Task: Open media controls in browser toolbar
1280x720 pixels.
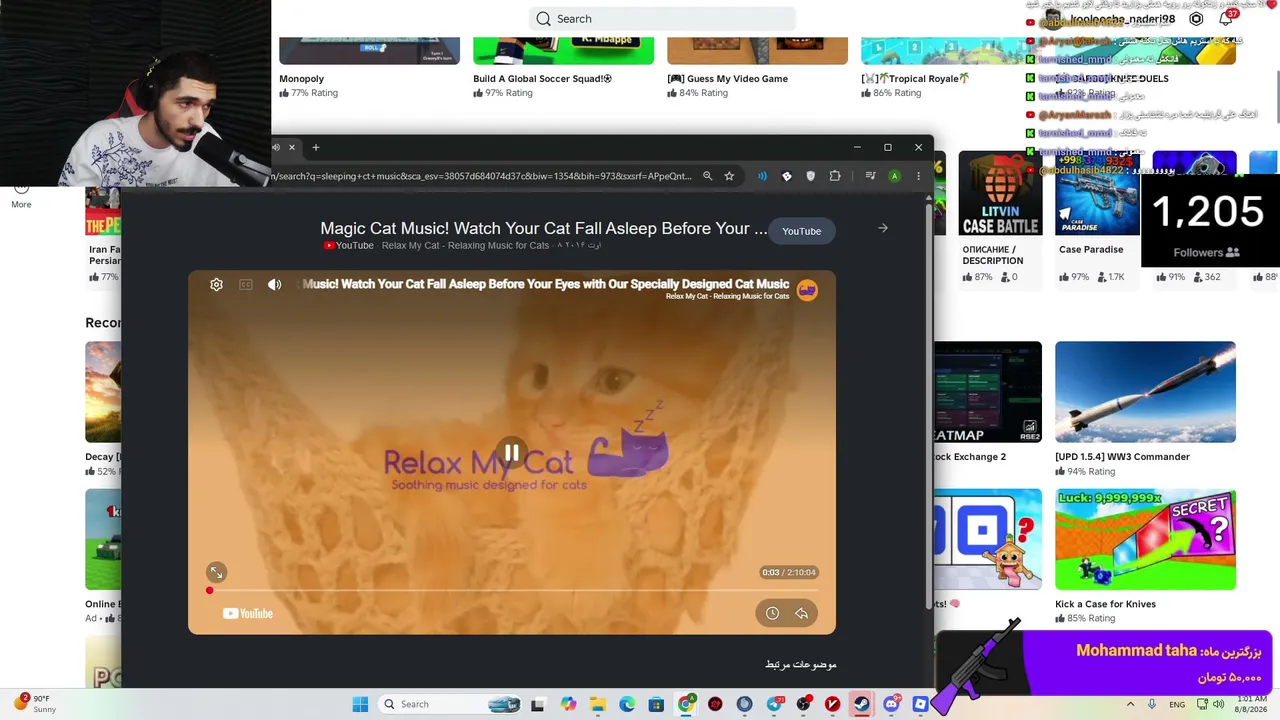Action: [870, 176]
